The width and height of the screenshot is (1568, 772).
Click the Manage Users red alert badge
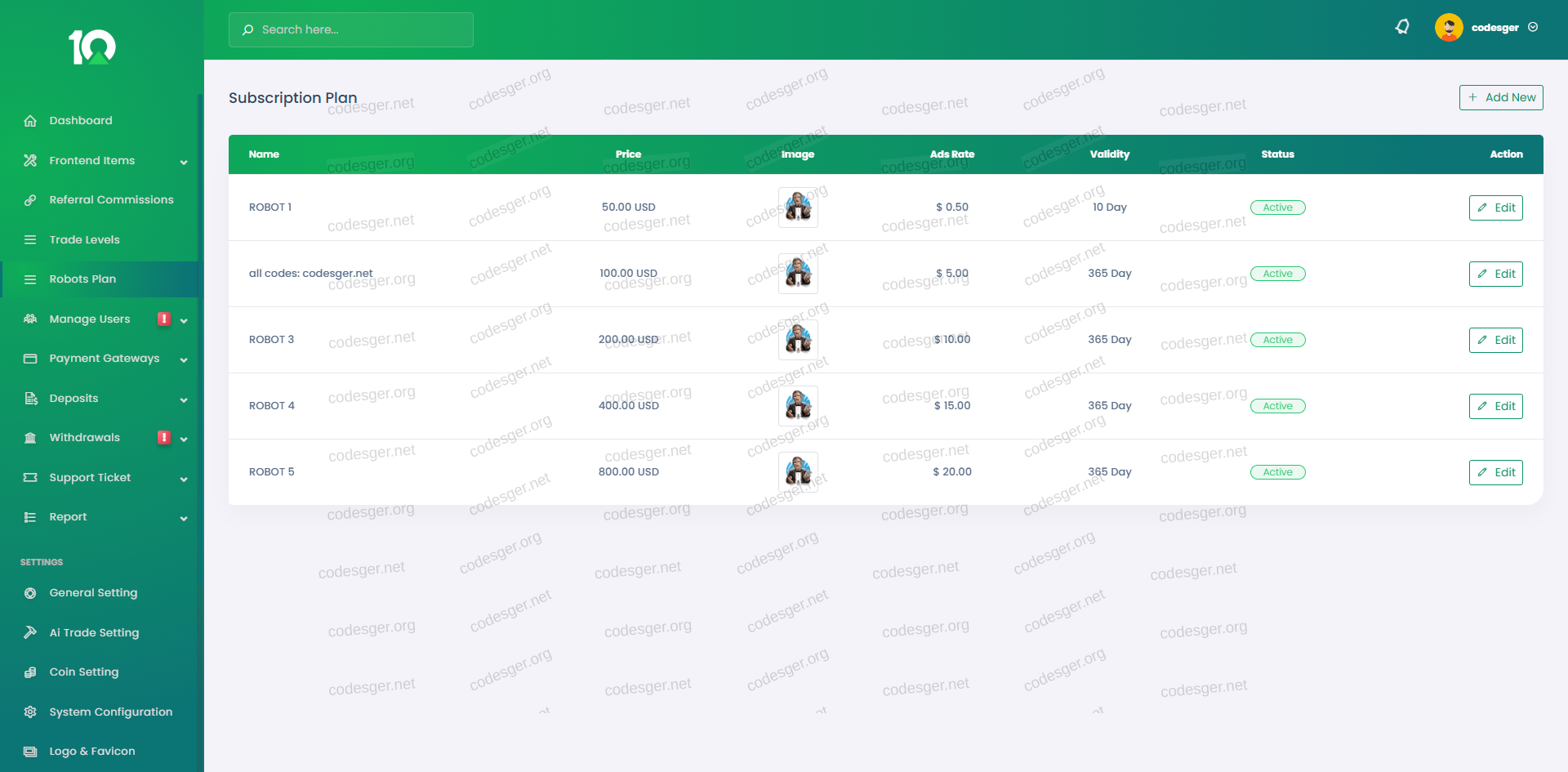tap(164, 319)
